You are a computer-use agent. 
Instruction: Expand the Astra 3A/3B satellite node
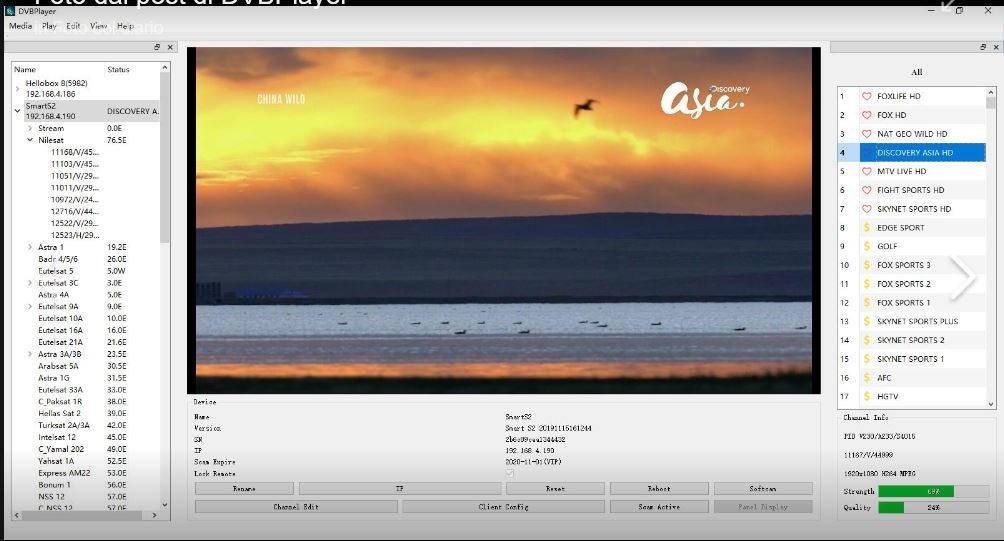30,353
